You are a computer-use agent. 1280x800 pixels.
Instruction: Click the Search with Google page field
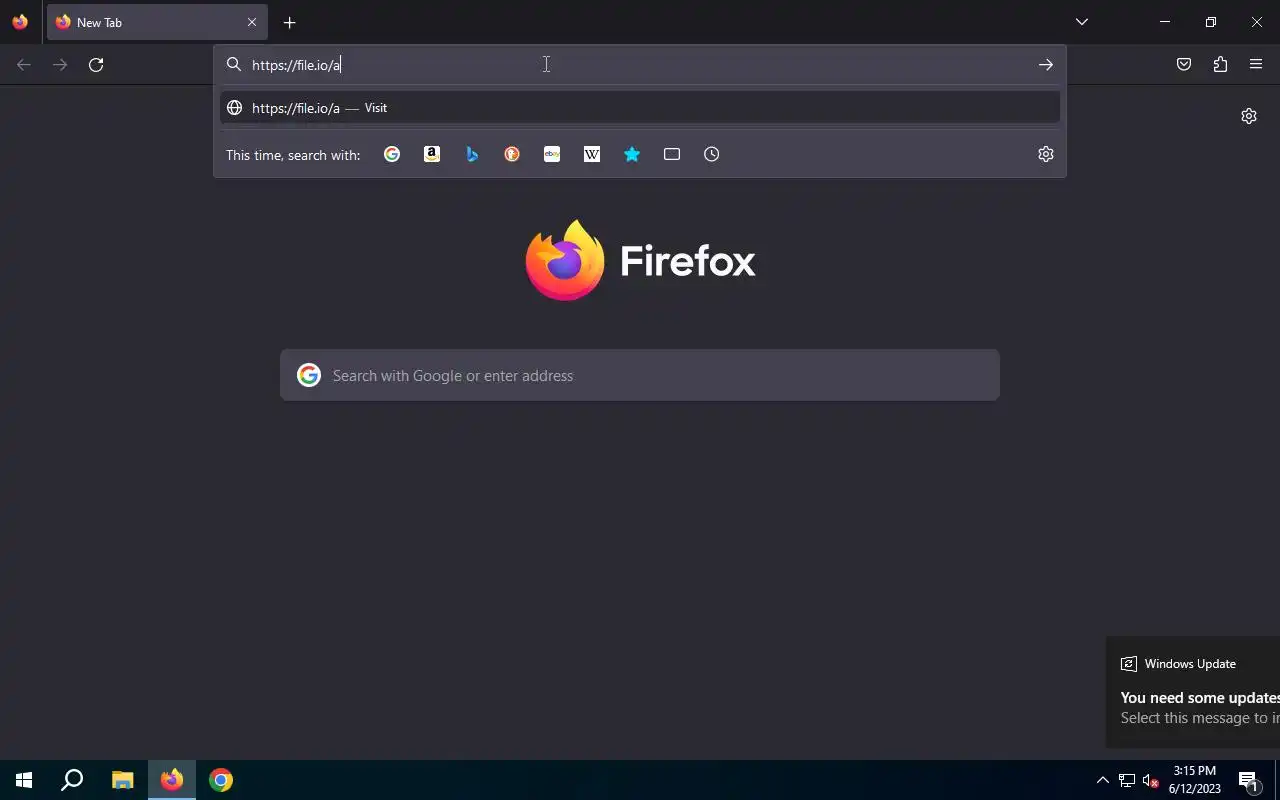[640, 375]
